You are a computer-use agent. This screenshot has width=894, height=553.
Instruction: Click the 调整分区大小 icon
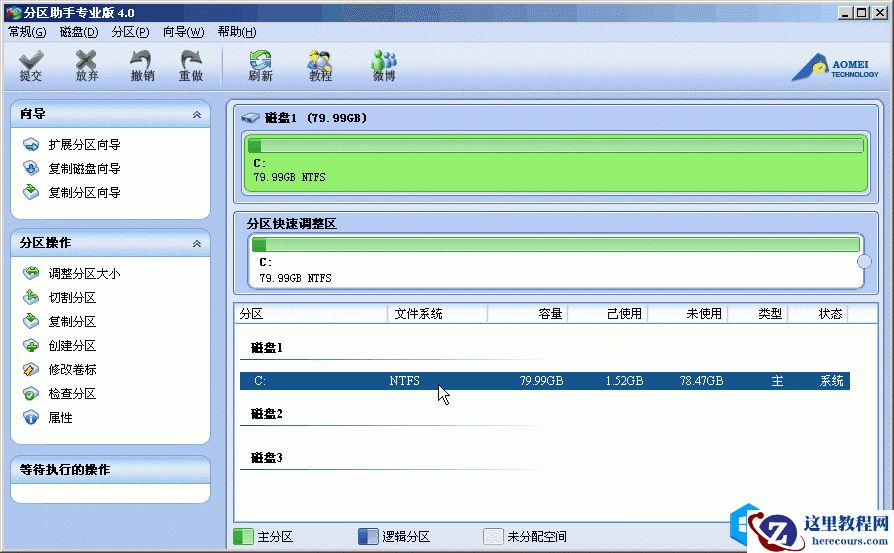31,274
